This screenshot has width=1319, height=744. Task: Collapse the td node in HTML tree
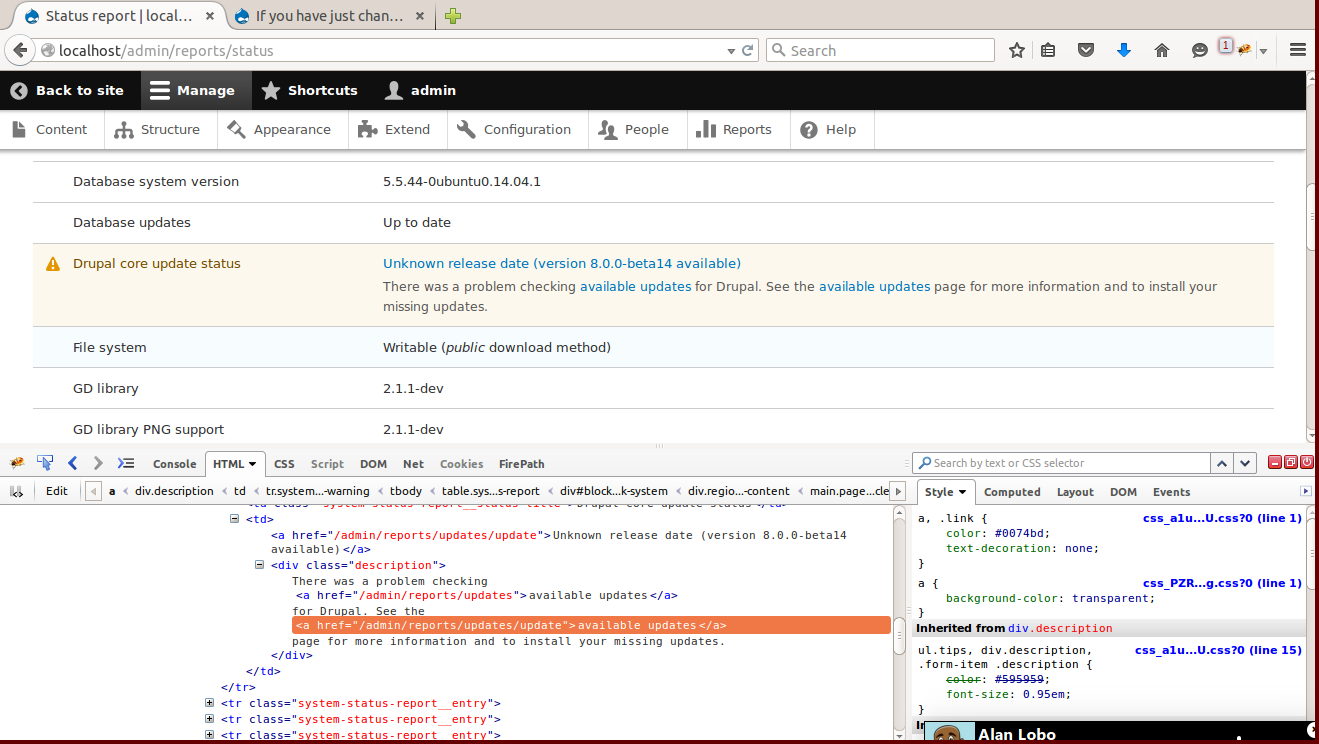[x=235, y=519]
